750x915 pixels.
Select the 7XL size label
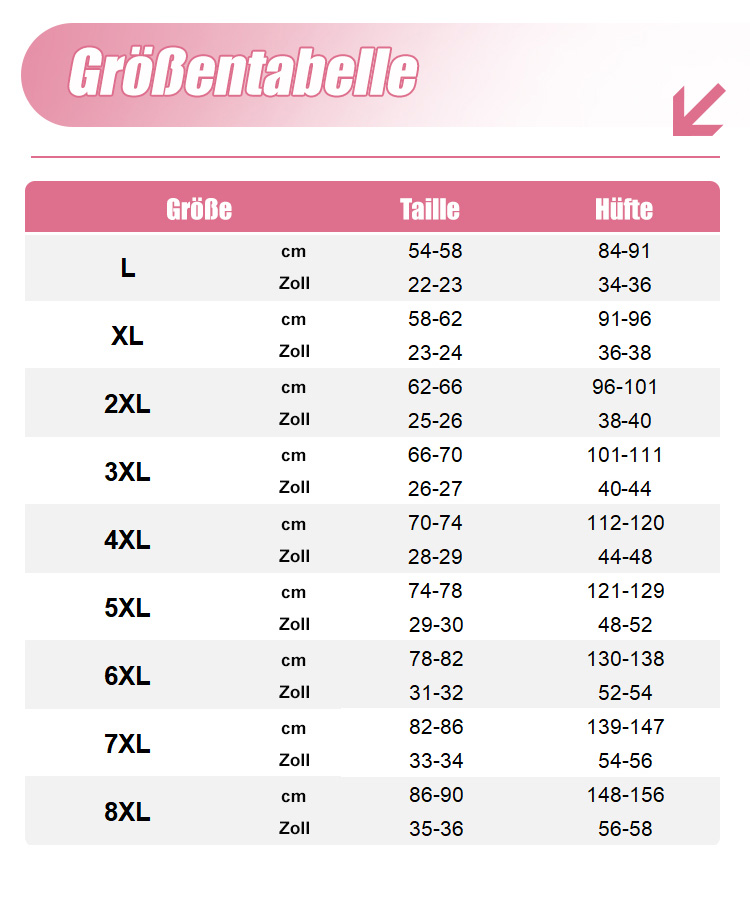tap(127, 744)
